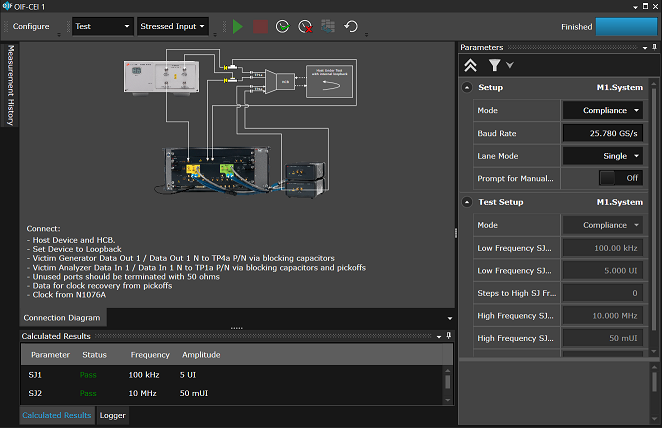The image size is (662, 428).
Task: Start the test with the green play button
Action: coord(237,26)
